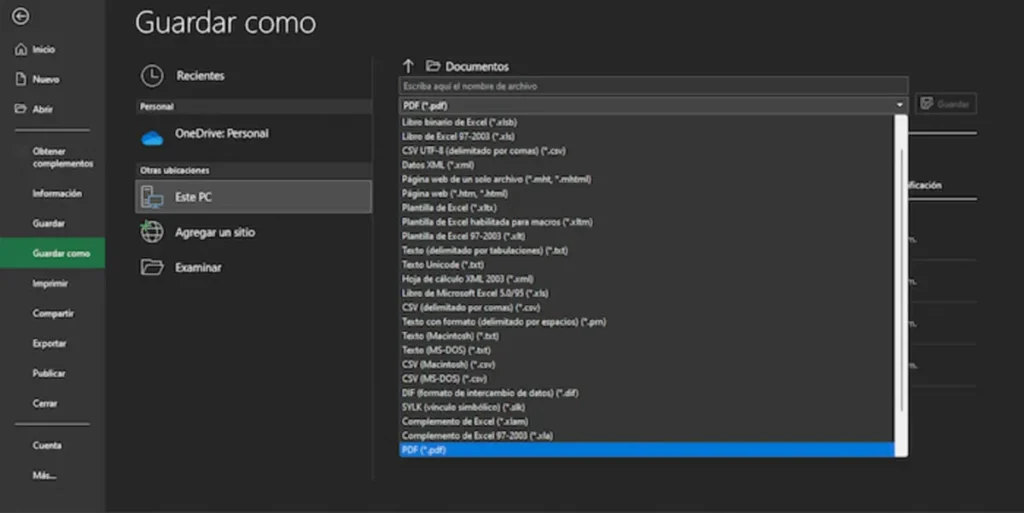Click the Agregar un sitio globe icon

[x=152, y=232]
